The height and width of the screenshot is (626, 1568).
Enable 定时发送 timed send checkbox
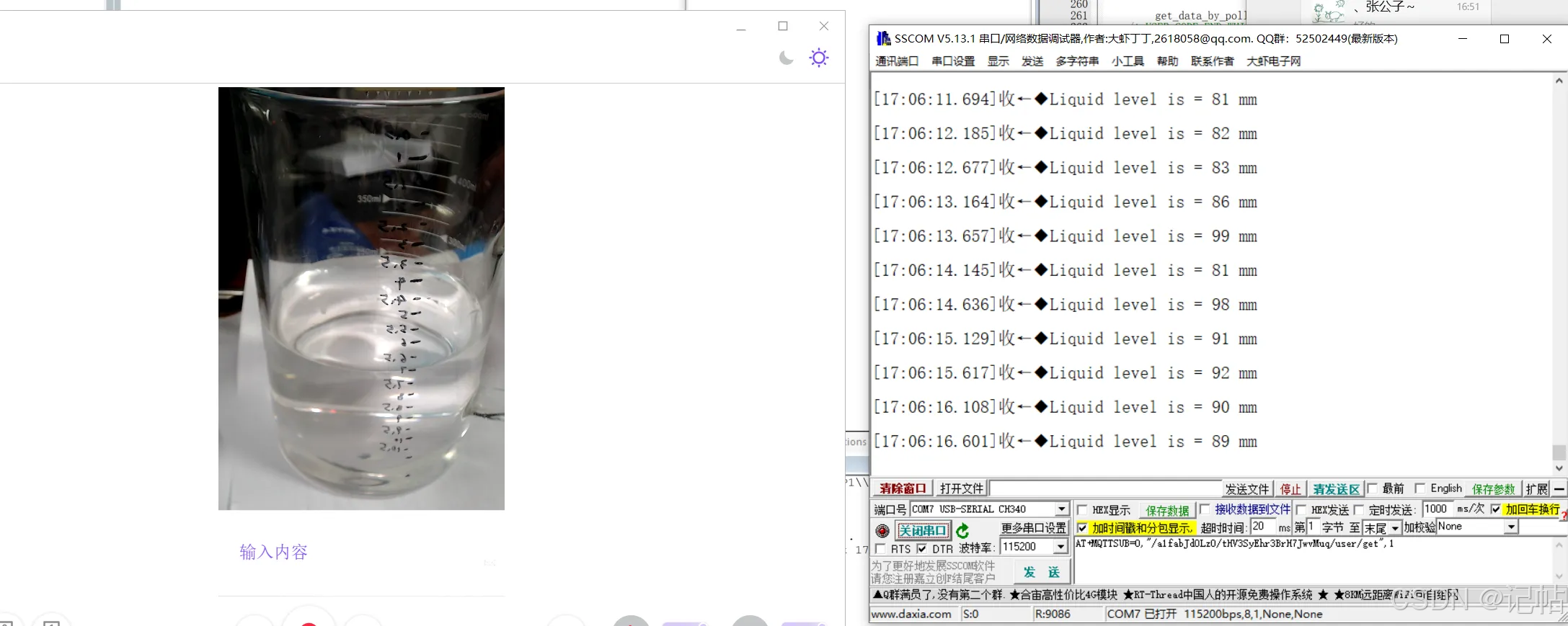(1359, 510)
